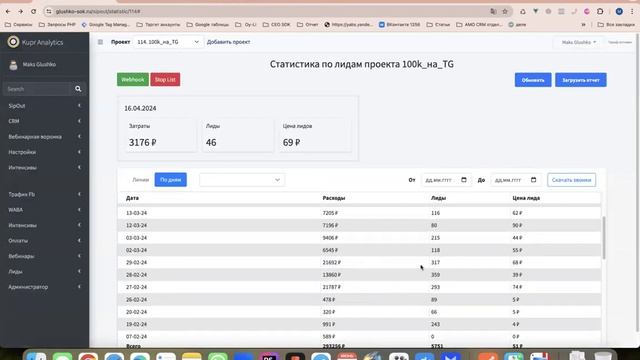Click the 3176 ₽ Затраты card value
This screenshot has height=360, width=640.
coord(142,142)
